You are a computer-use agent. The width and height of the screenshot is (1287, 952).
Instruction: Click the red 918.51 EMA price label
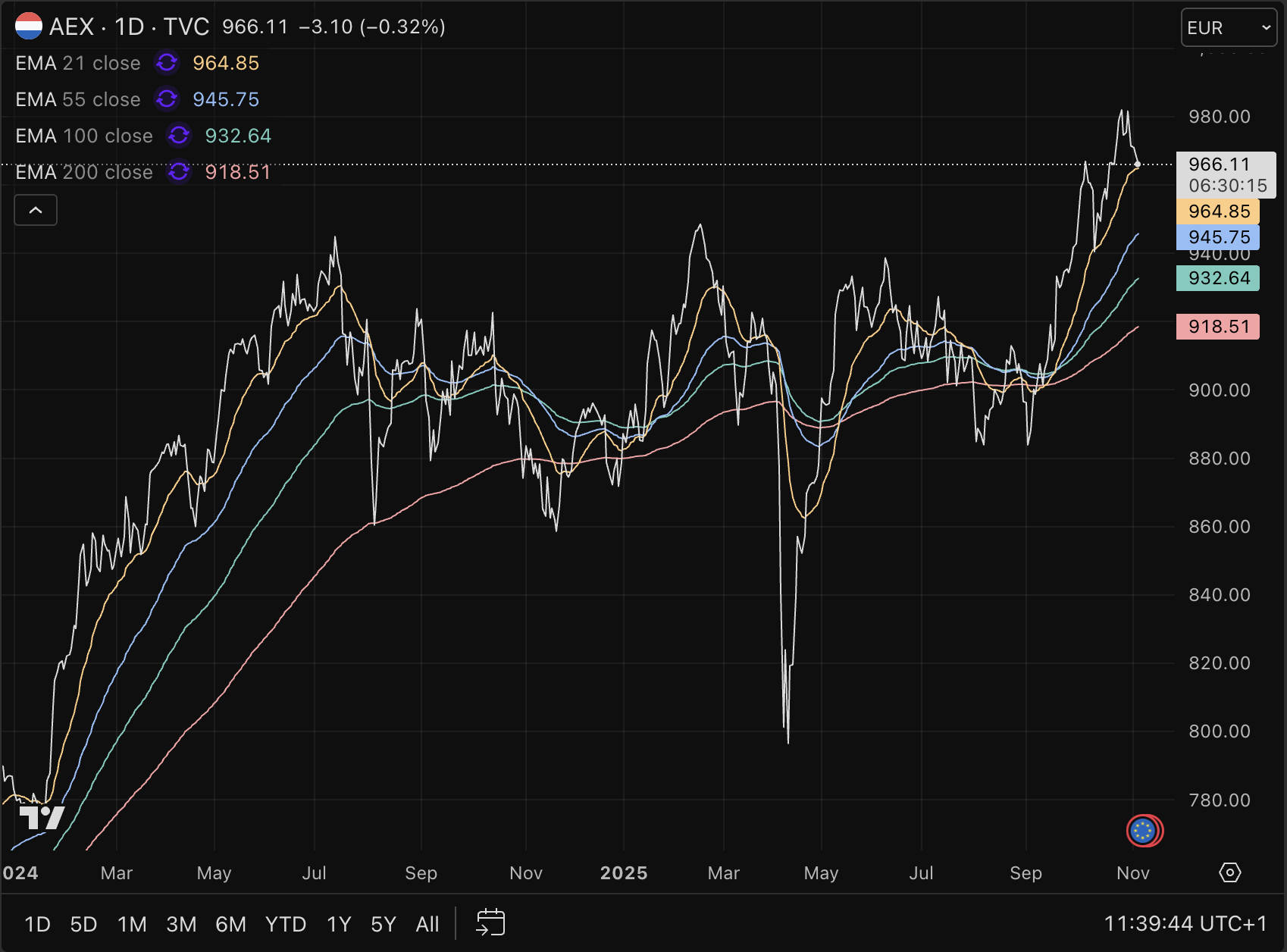1218,327
